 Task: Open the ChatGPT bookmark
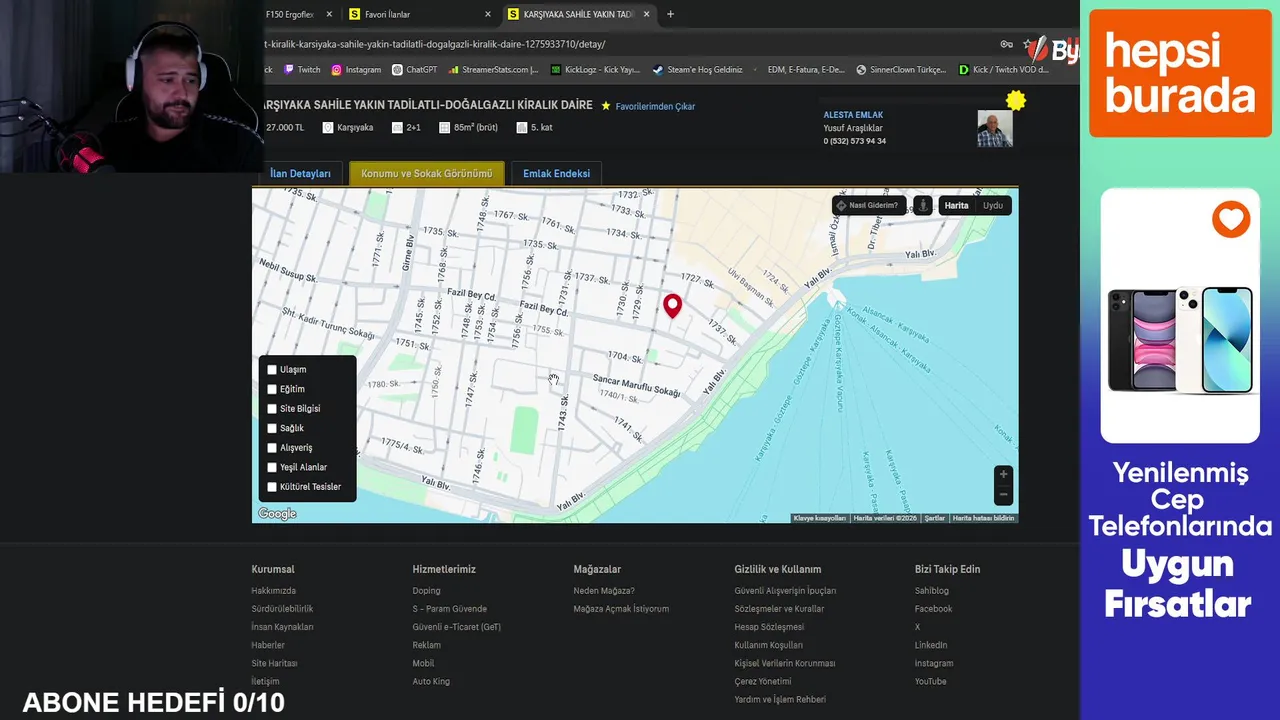[415, 70]
